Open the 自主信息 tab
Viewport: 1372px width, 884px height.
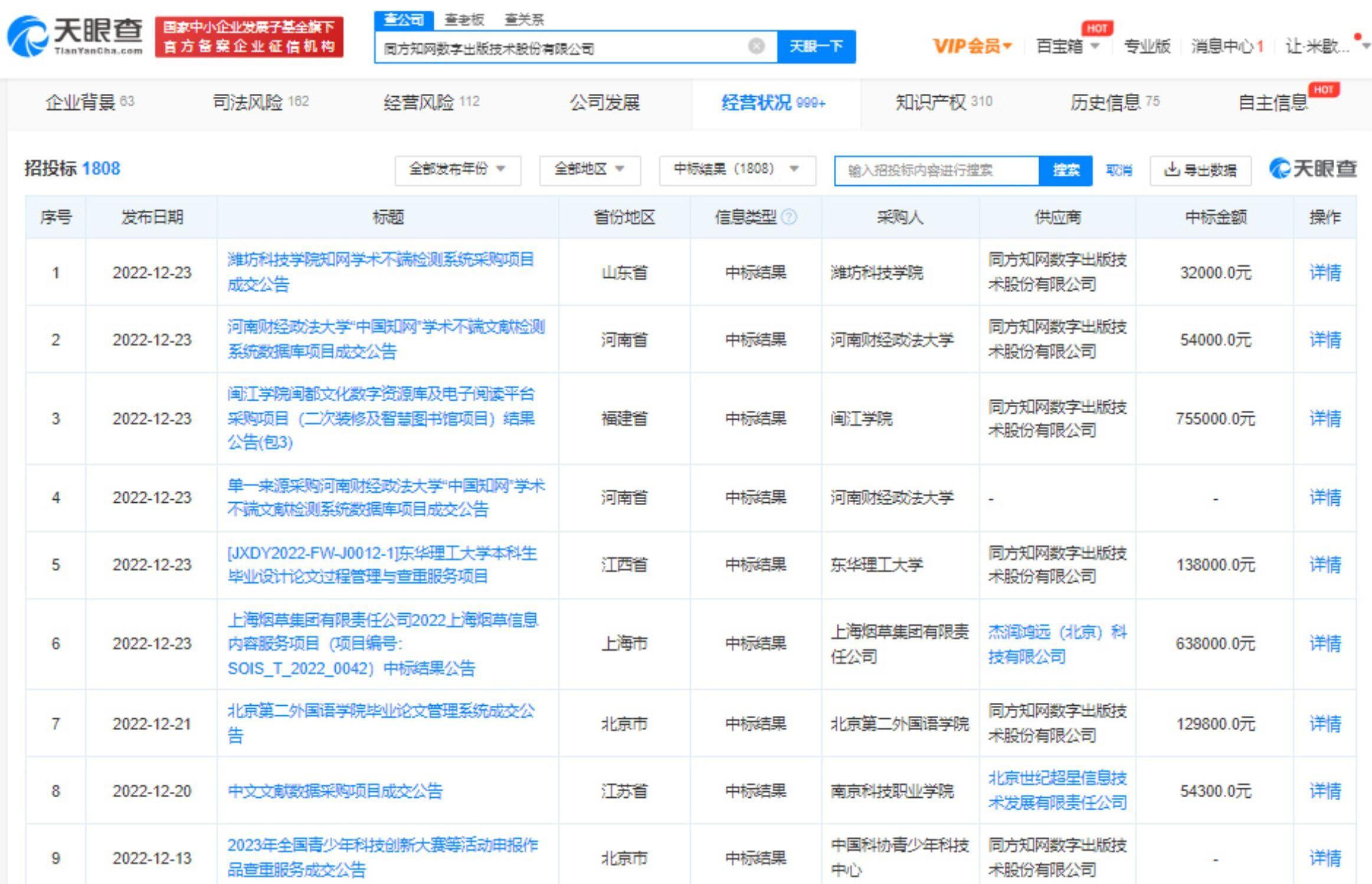1273,103
